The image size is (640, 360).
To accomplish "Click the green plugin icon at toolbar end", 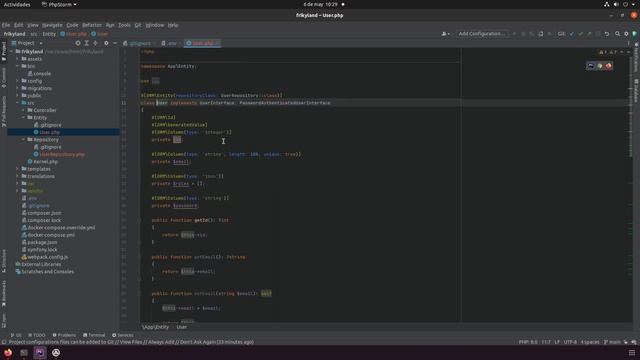I will pos(635,33).
